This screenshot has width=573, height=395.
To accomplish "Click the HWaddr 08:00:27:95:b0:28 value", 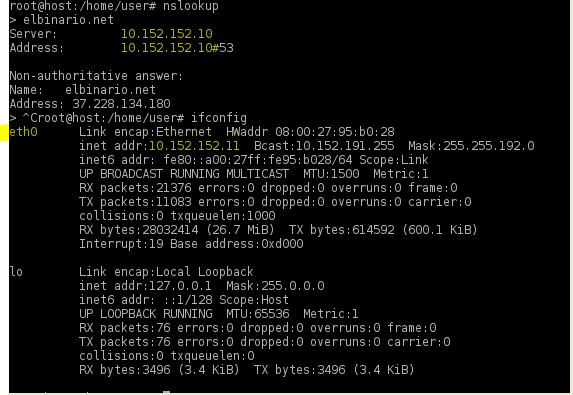I will click(310, 132).
